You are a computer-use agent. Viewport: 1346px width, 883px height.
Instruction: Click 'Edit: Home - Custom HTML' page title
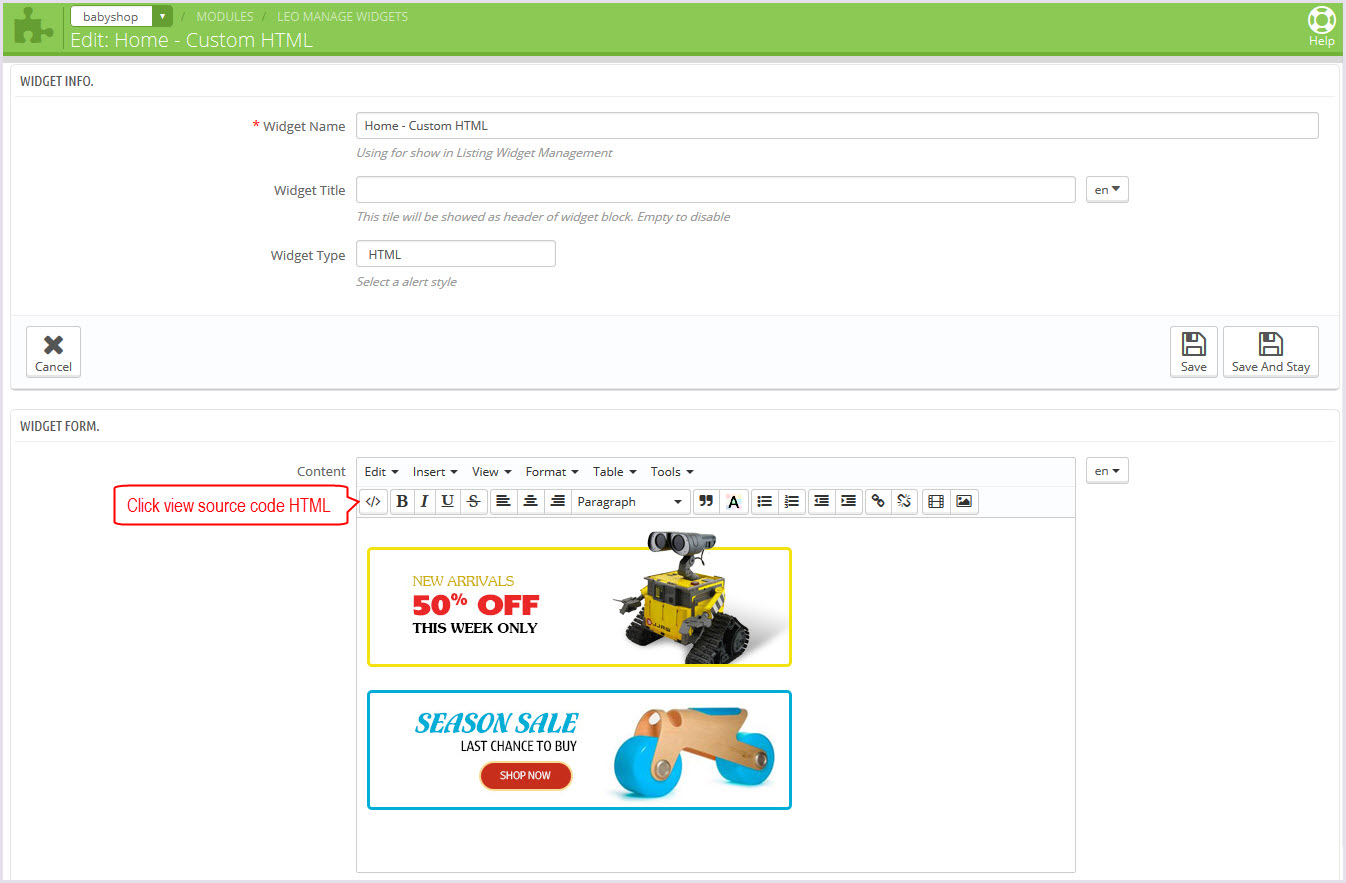click(191, 40)
